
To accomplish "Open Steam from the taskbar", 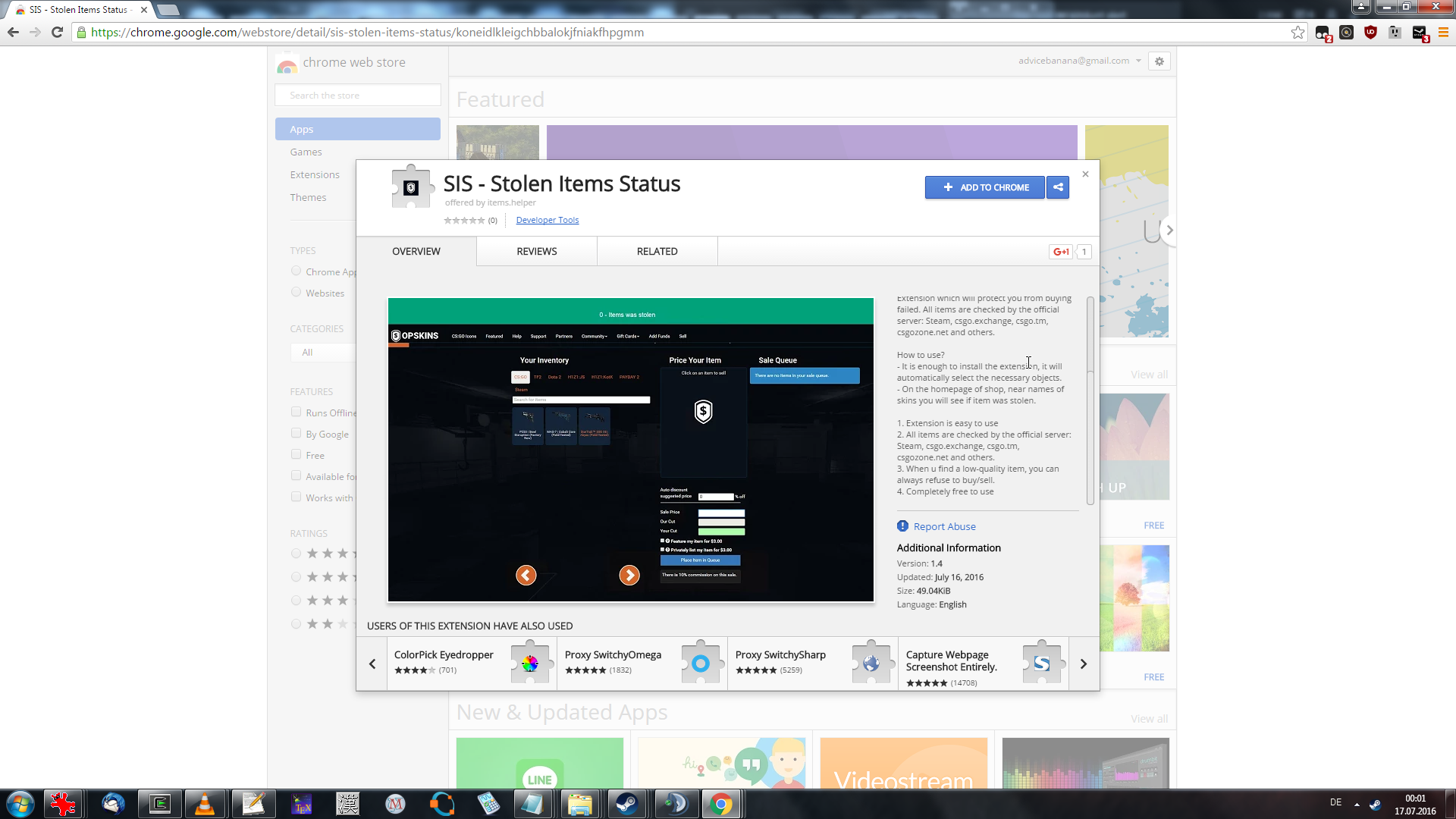I will [626, 803].
